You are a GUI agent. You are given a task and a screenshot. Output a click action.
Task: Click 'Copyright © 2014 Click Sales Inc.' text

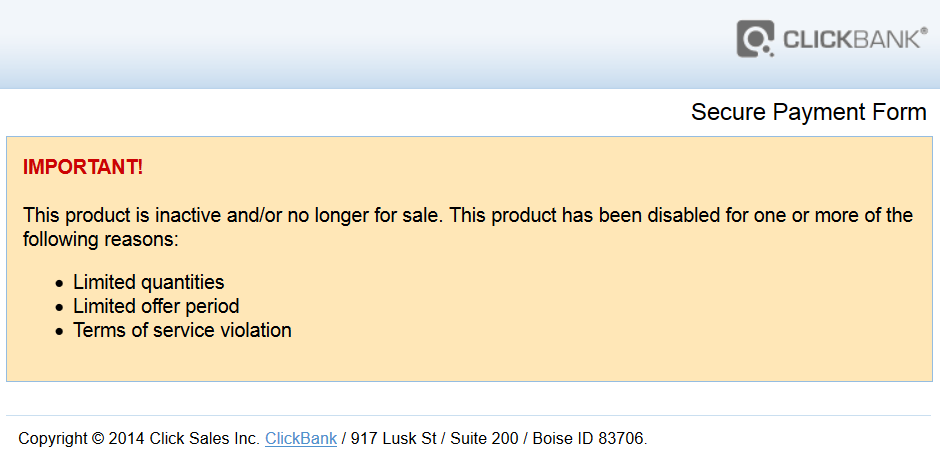click(139, 438)
